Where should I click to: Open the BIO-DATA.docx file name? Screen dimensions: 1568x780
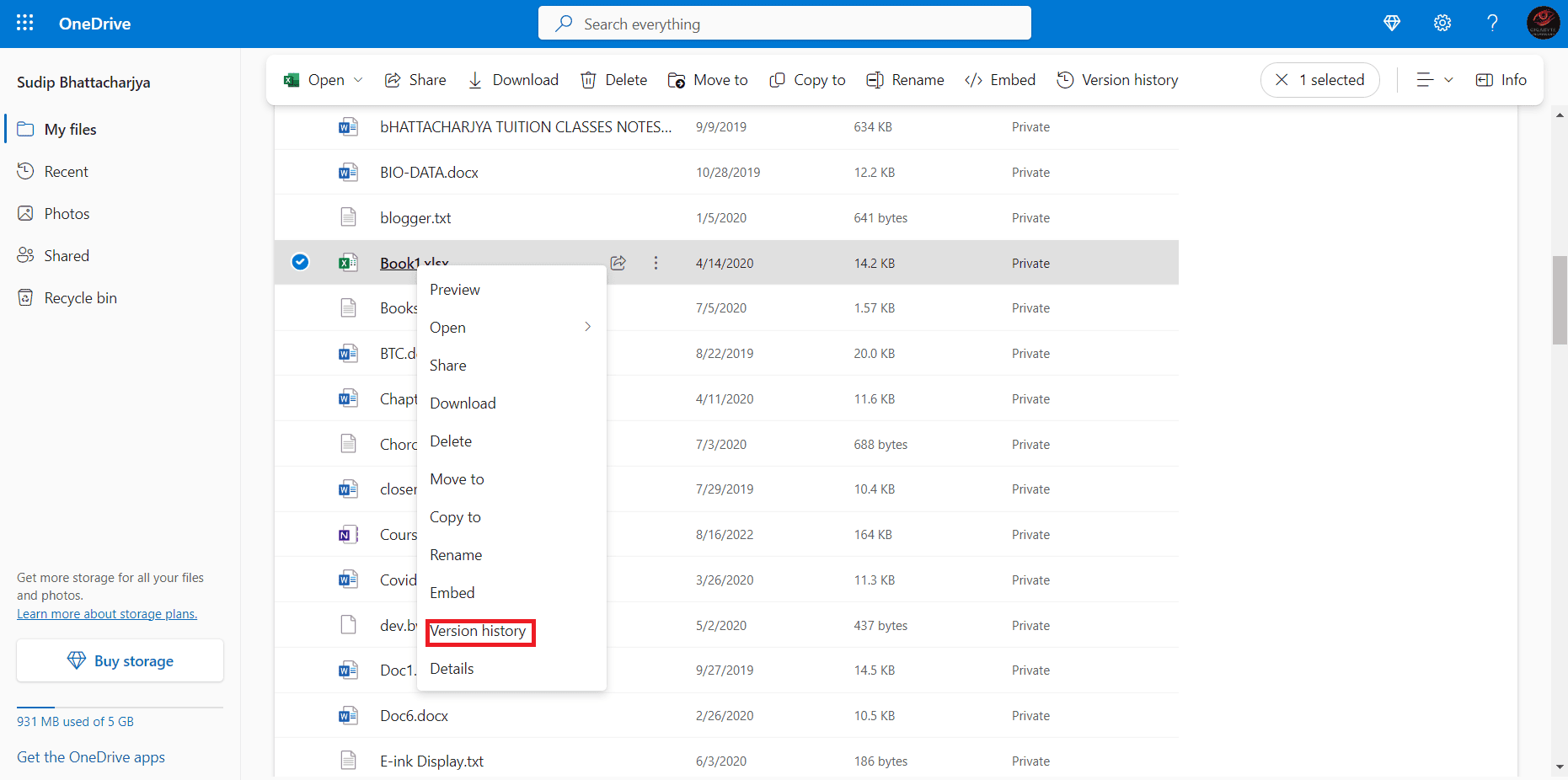pyautogui.click(x=429, y=173)
